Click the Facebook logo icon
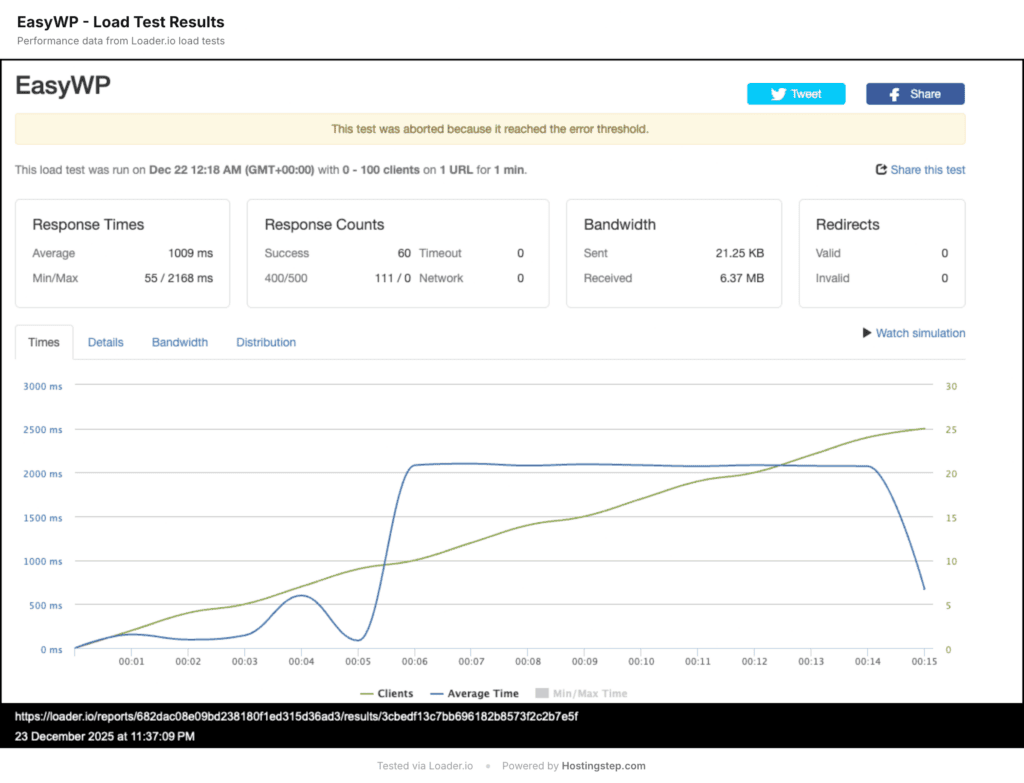The height and width of the screenshot is (783, 1024). (x=895, y=94)
